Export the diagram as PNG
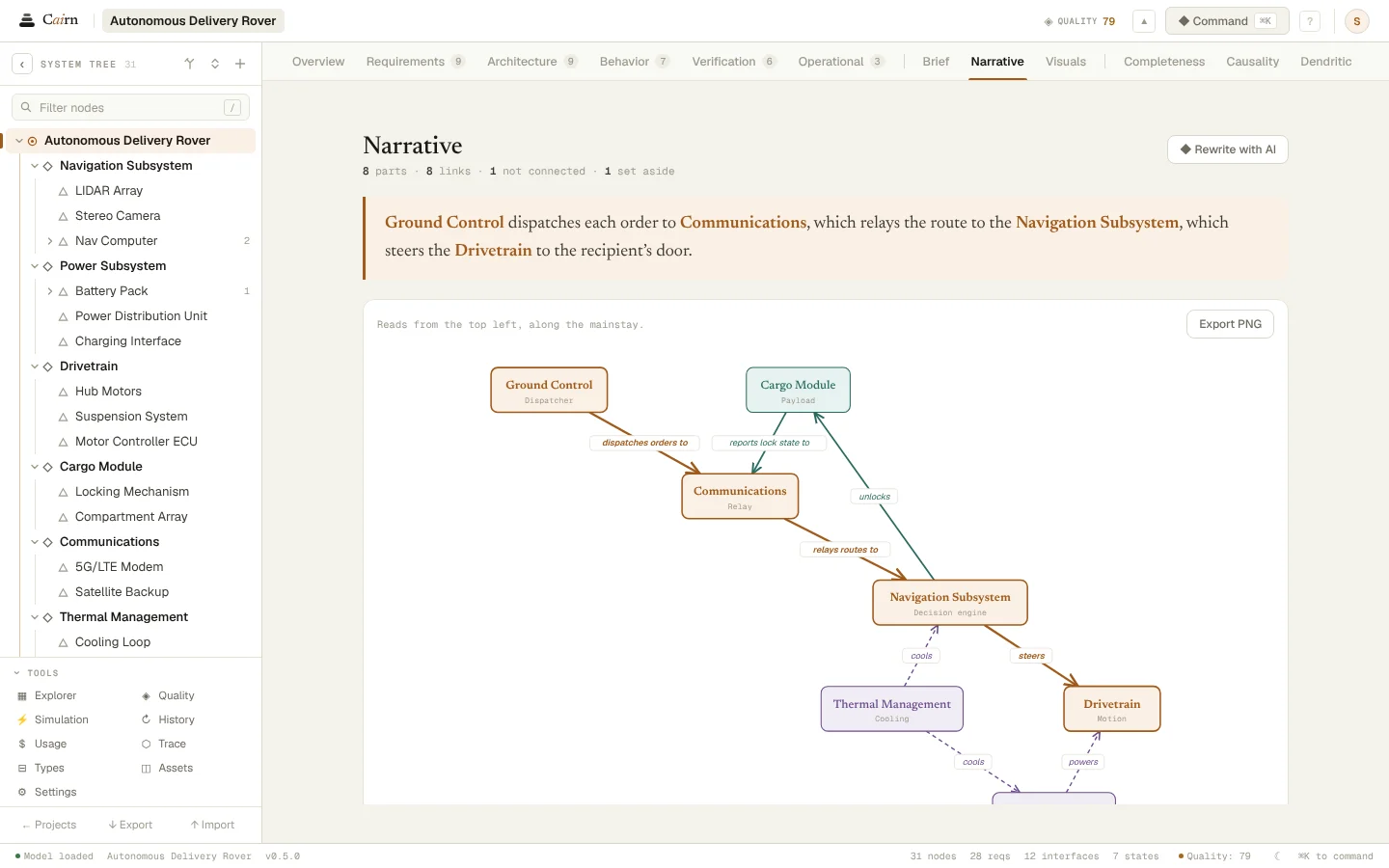 point(1230,324)
